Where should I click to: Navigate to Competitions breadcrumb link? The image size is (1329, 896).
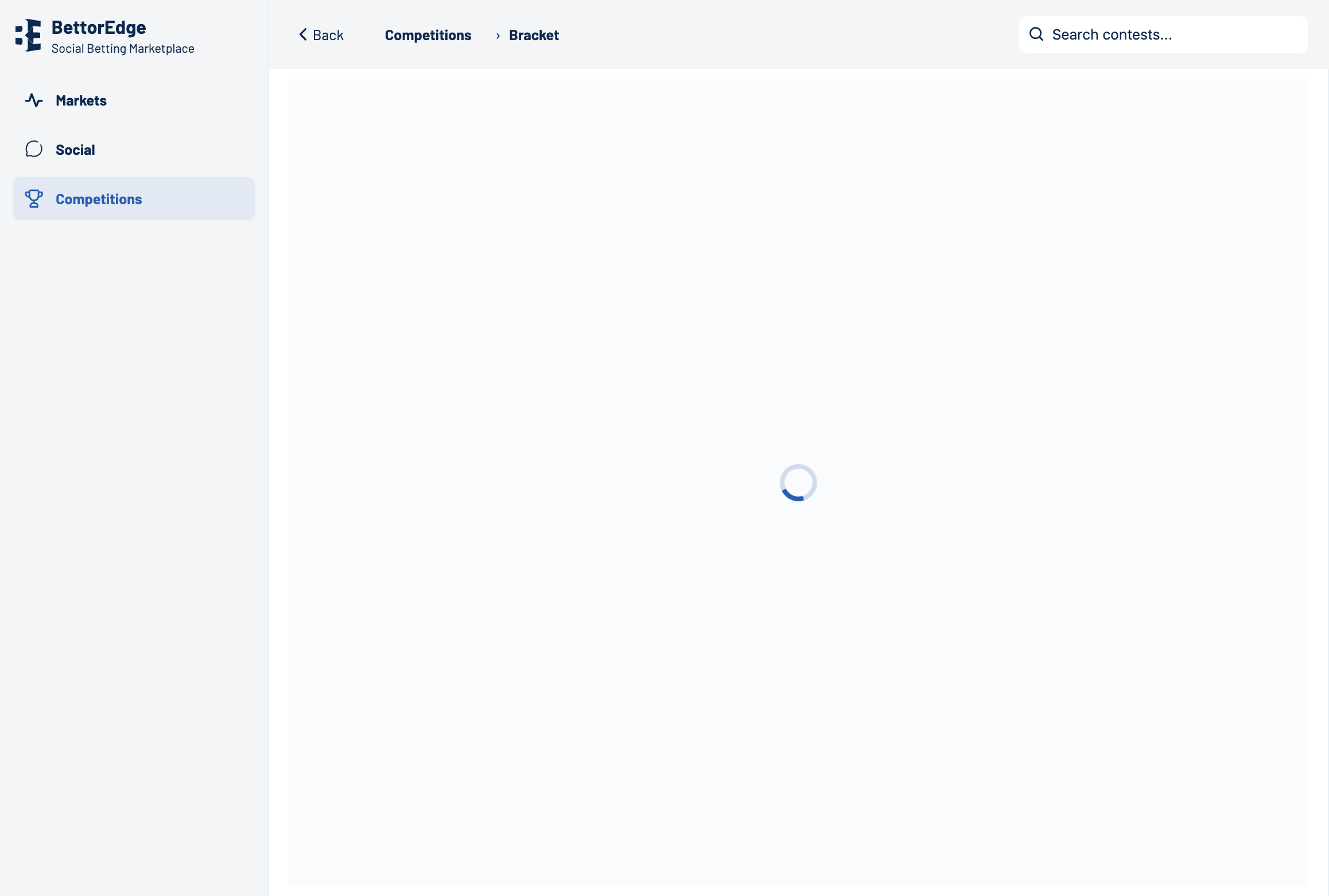pos(428,35)
